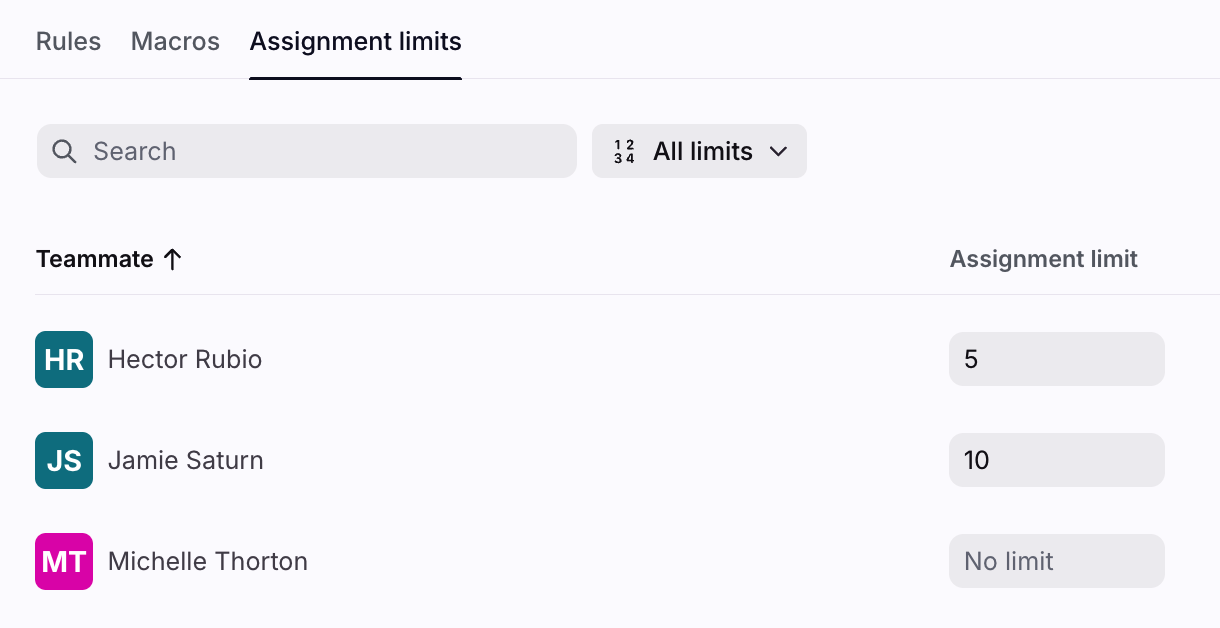Image resolution: width=1220 pixels, height=628 pixels.
Task: Click the numbers icon in the limits filter
Action: click(x=624, y=152)
